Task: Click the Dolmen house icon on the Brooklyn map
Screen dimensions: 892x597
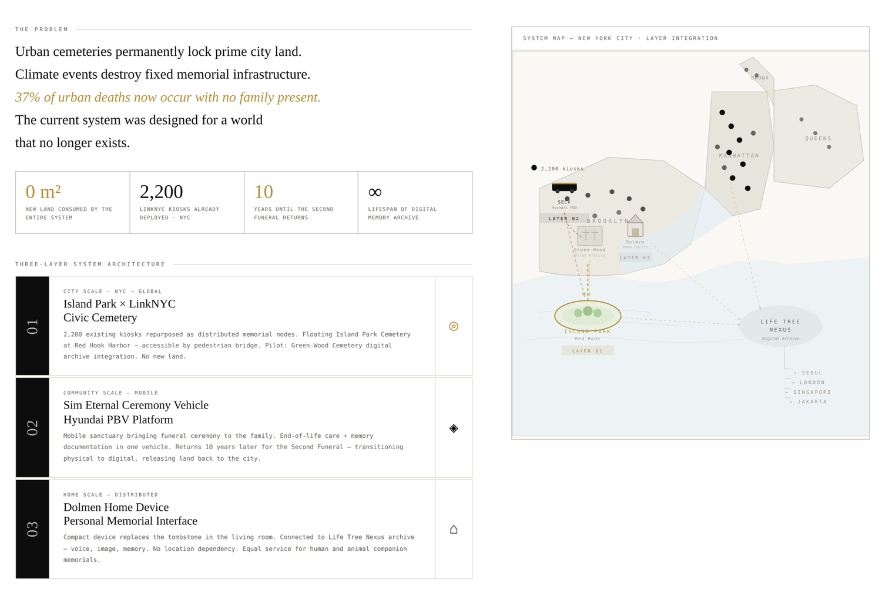Action: [x=635, y=226]
